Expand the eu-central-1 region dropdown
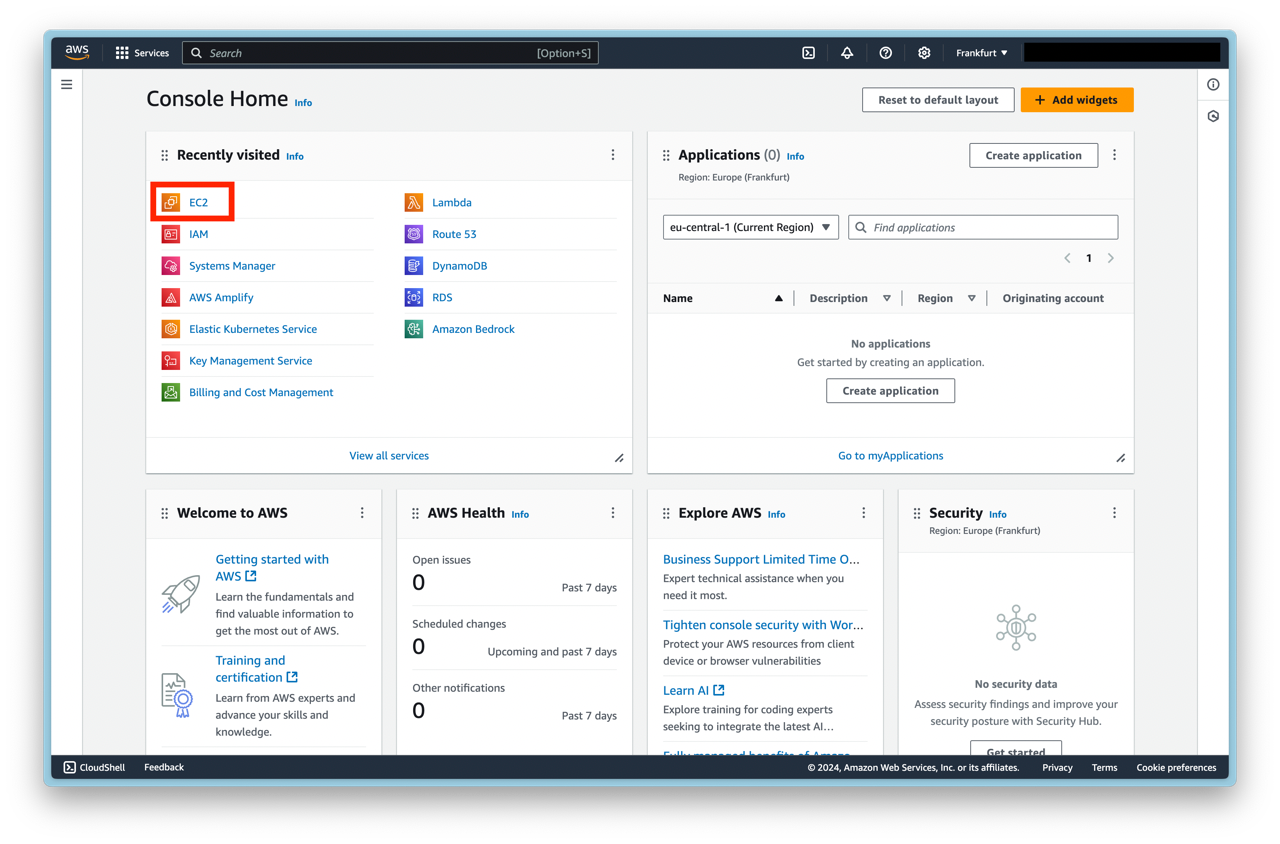Screen dimensions: 1280x844 click(x=750, y=227)
